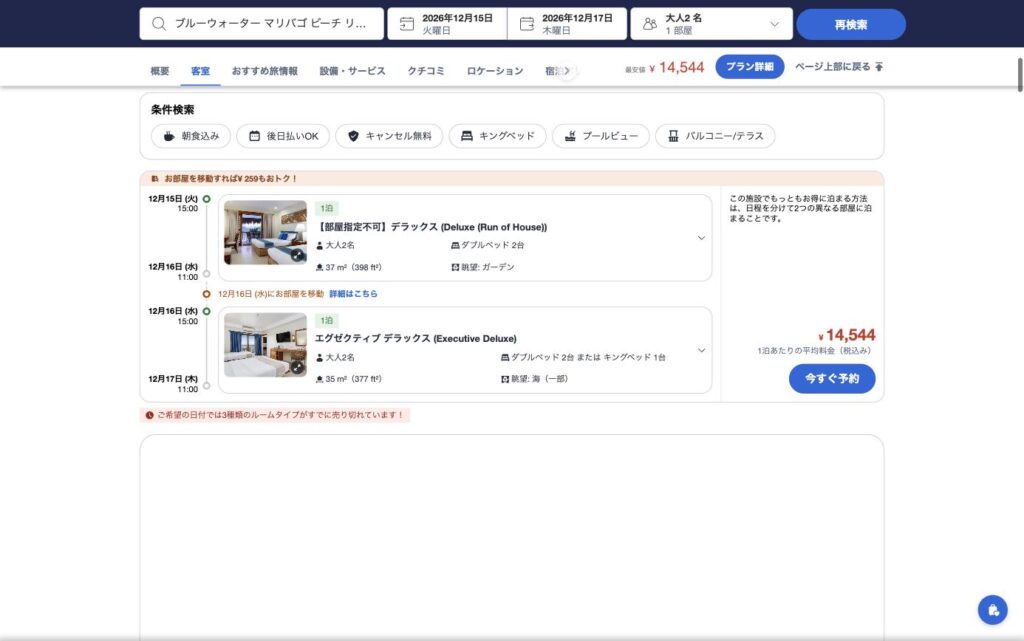Open the 客室 tab
This screenshot has height=641, width=1024.
click(200, 70)
